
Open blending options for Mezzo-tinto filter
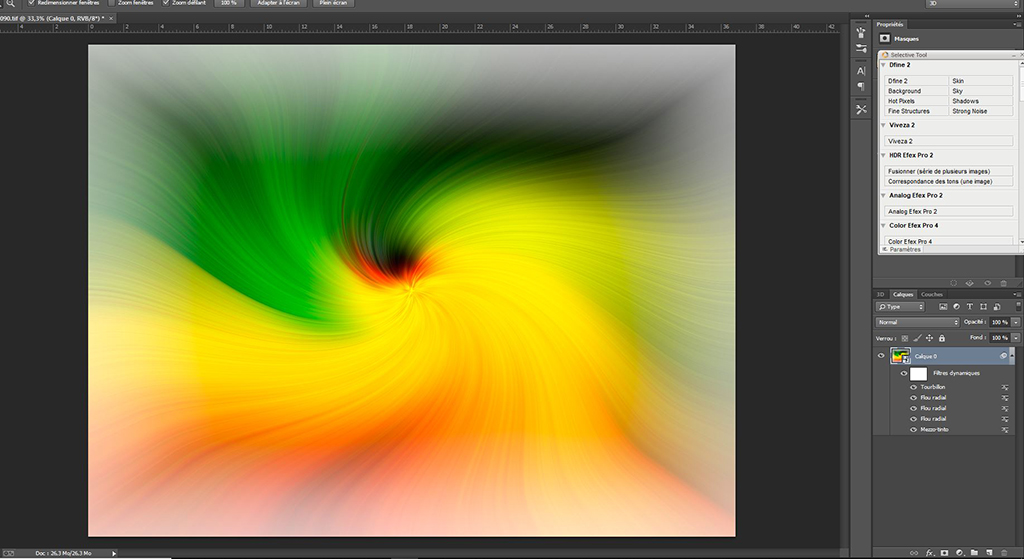[x=1005, y=430]
